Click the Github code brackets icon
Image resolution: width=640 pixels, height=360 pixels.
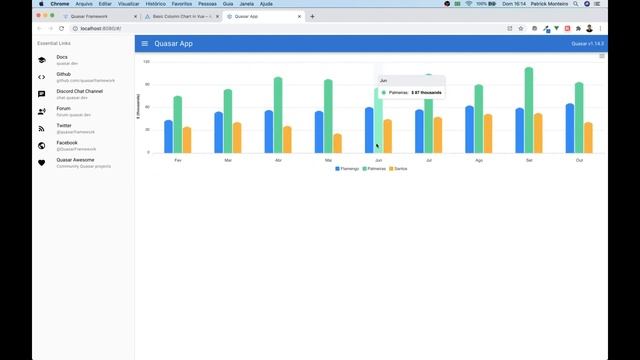(42, 77)
